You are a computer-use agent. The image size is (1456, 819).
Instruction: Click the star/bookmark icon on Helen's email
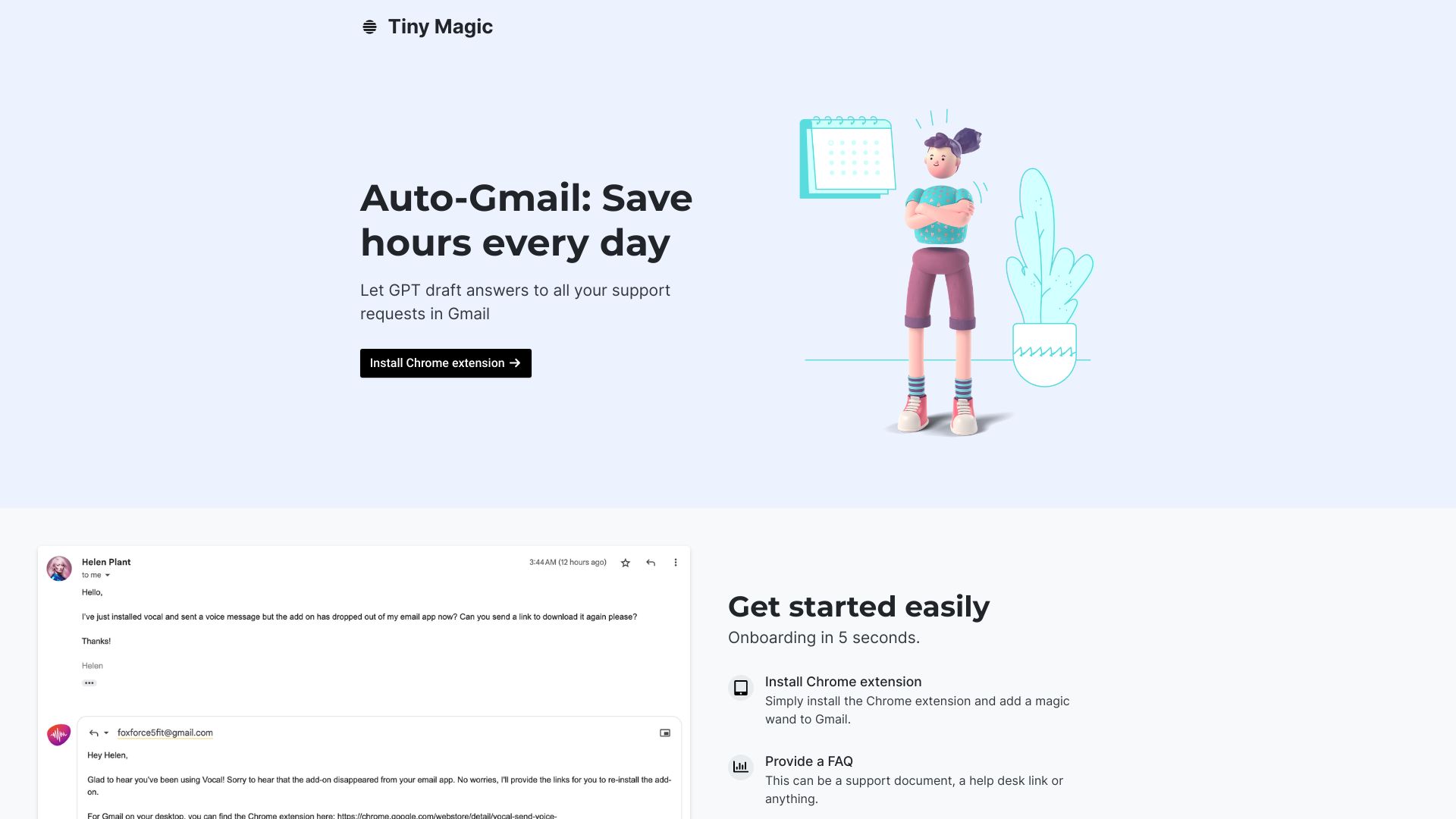pos(624,562)
